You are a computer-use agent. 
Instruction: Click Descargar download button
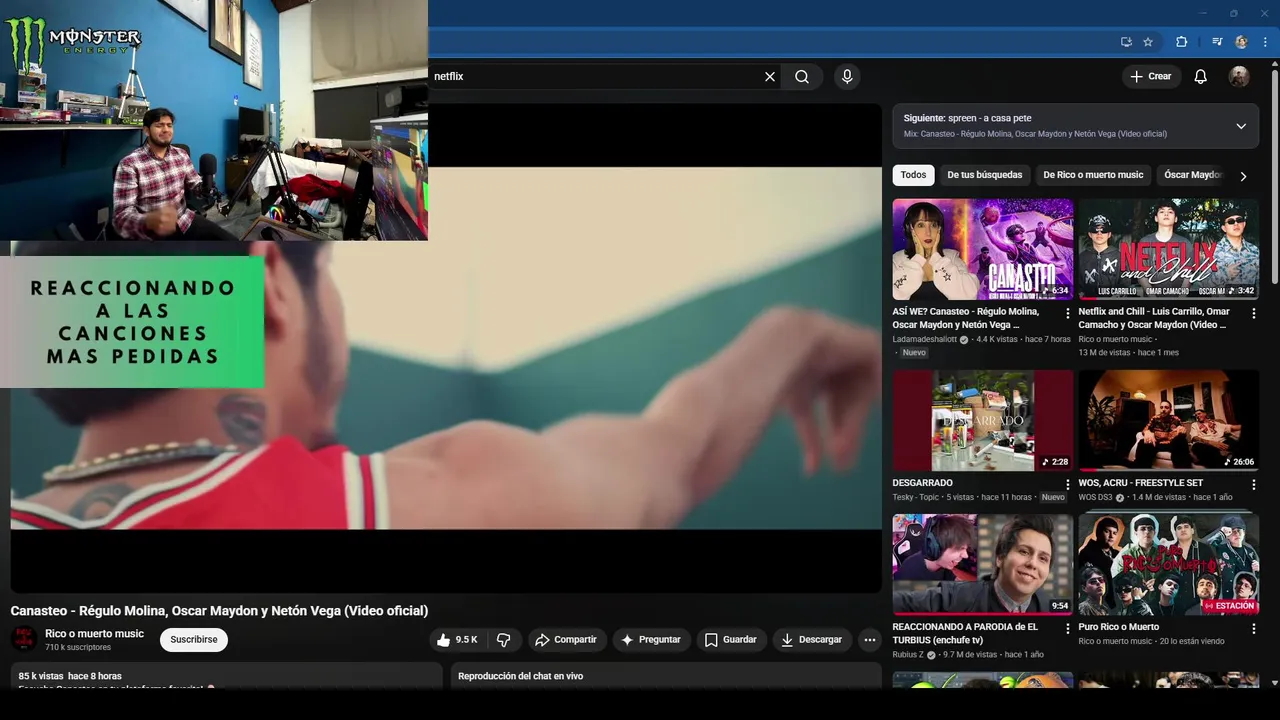(x=812, y=640)
